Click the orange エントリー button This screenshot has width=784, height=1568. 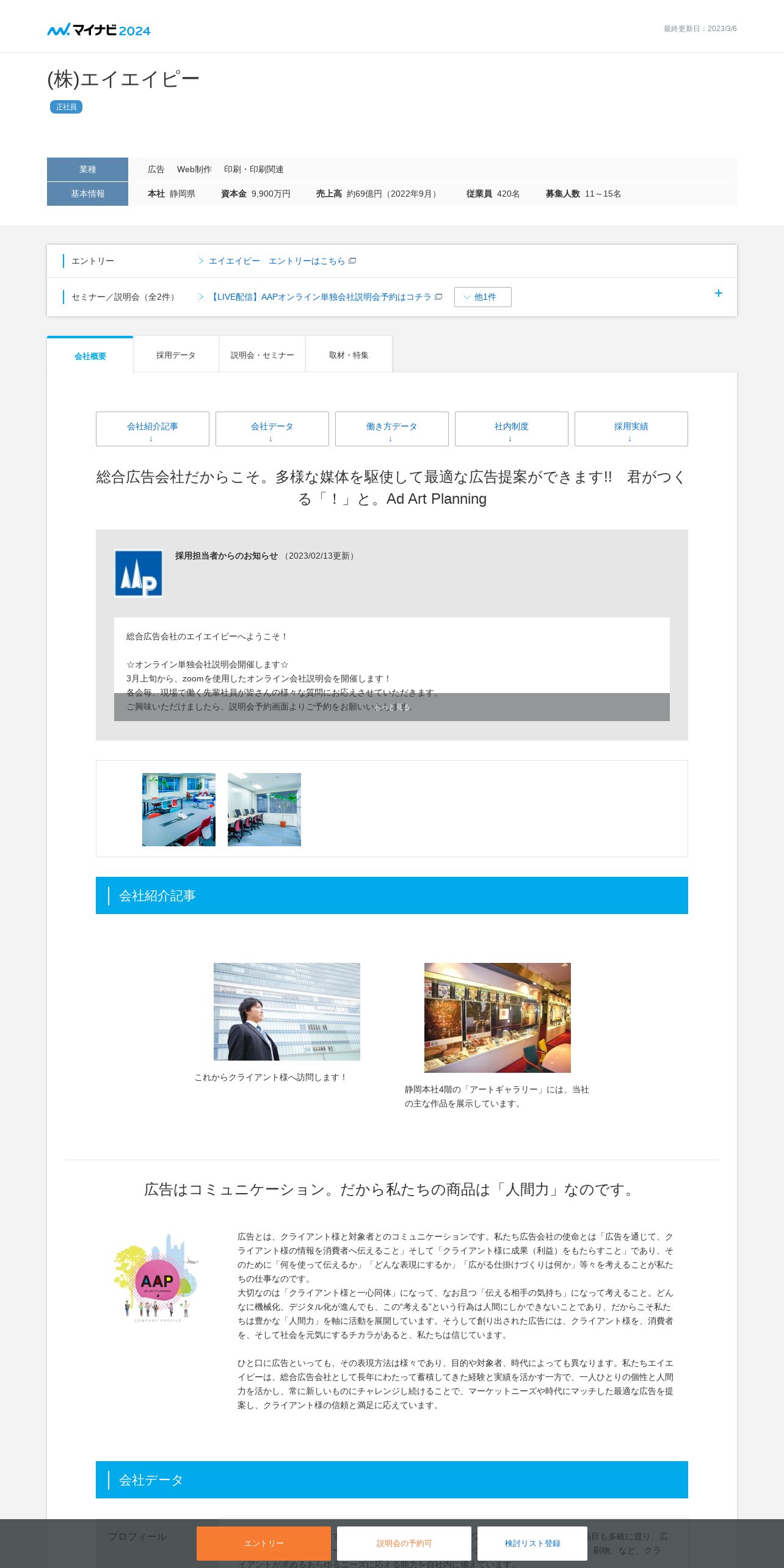tap(264, 1543)
